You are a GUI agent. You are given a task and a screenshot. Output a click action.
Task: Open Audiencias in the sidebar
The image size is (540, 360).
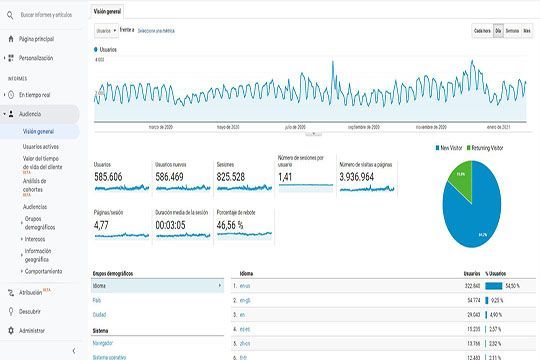click(35, 207)
